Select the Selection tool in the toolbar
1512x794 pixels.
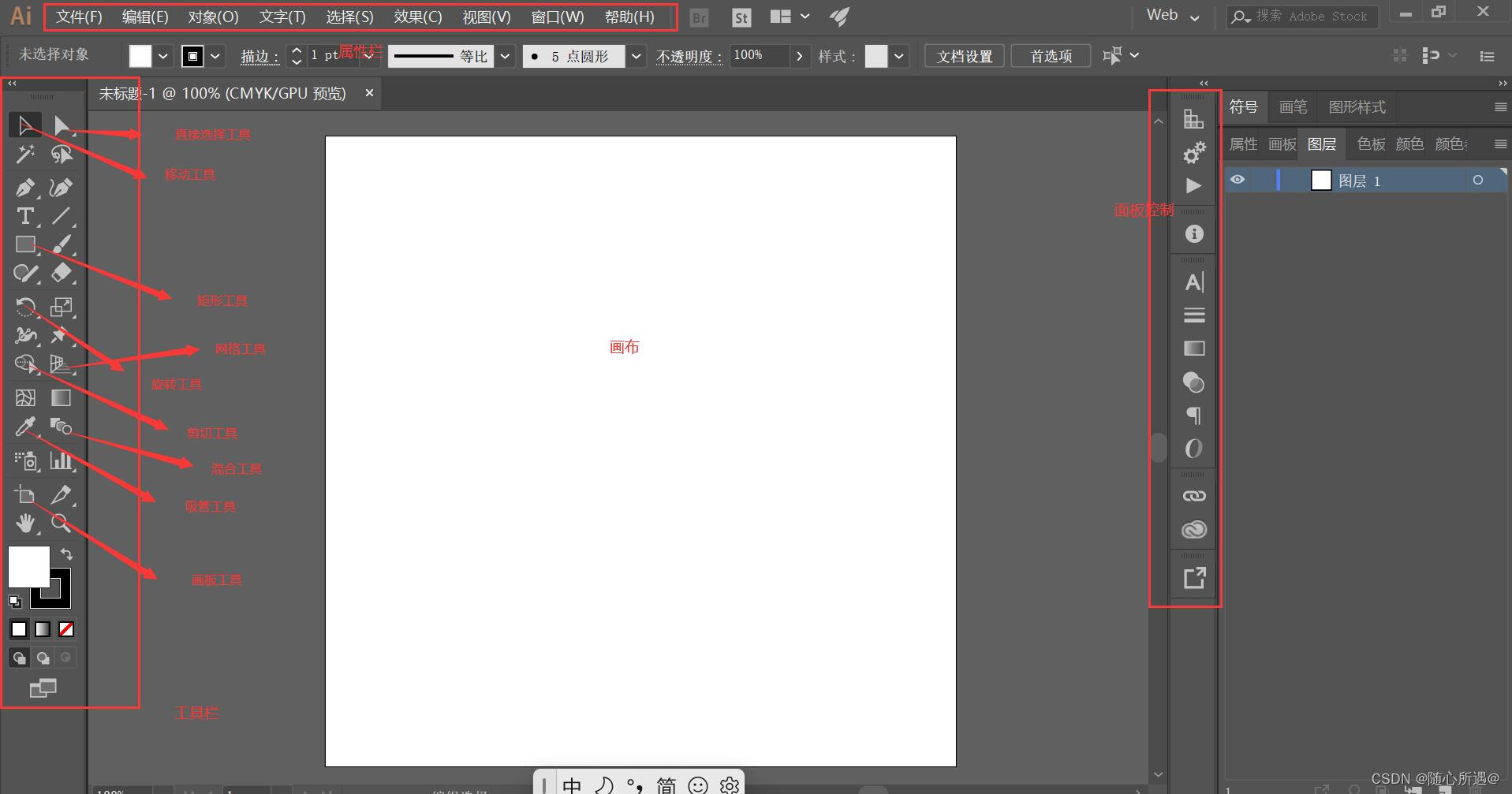tap(25, 125)
